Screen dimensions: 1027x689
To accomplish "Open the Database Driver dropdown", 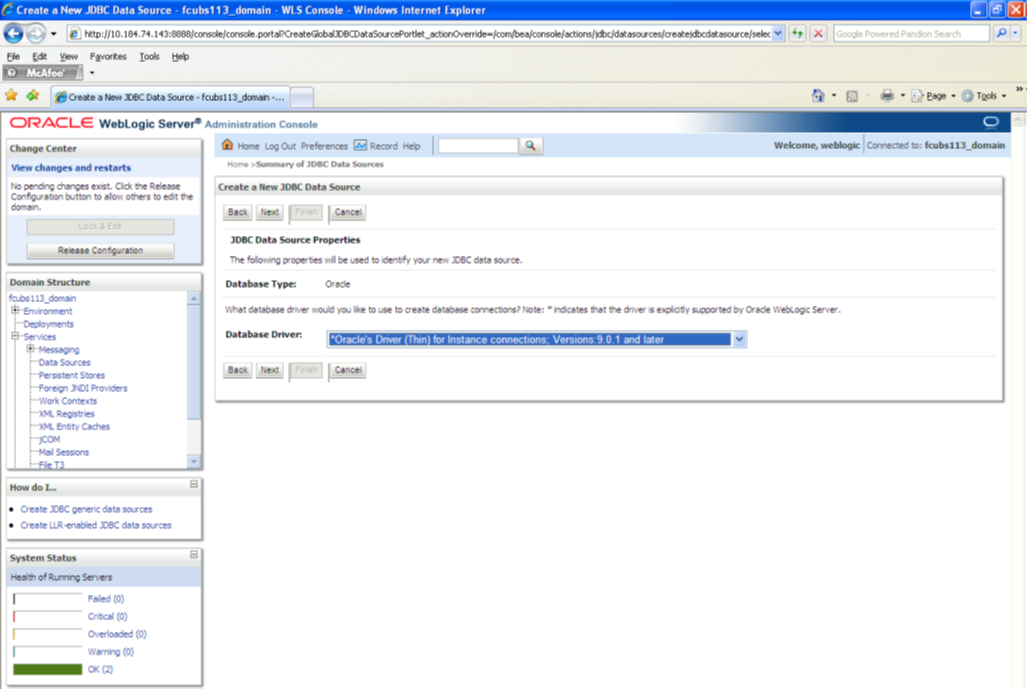I will point(739,339).
